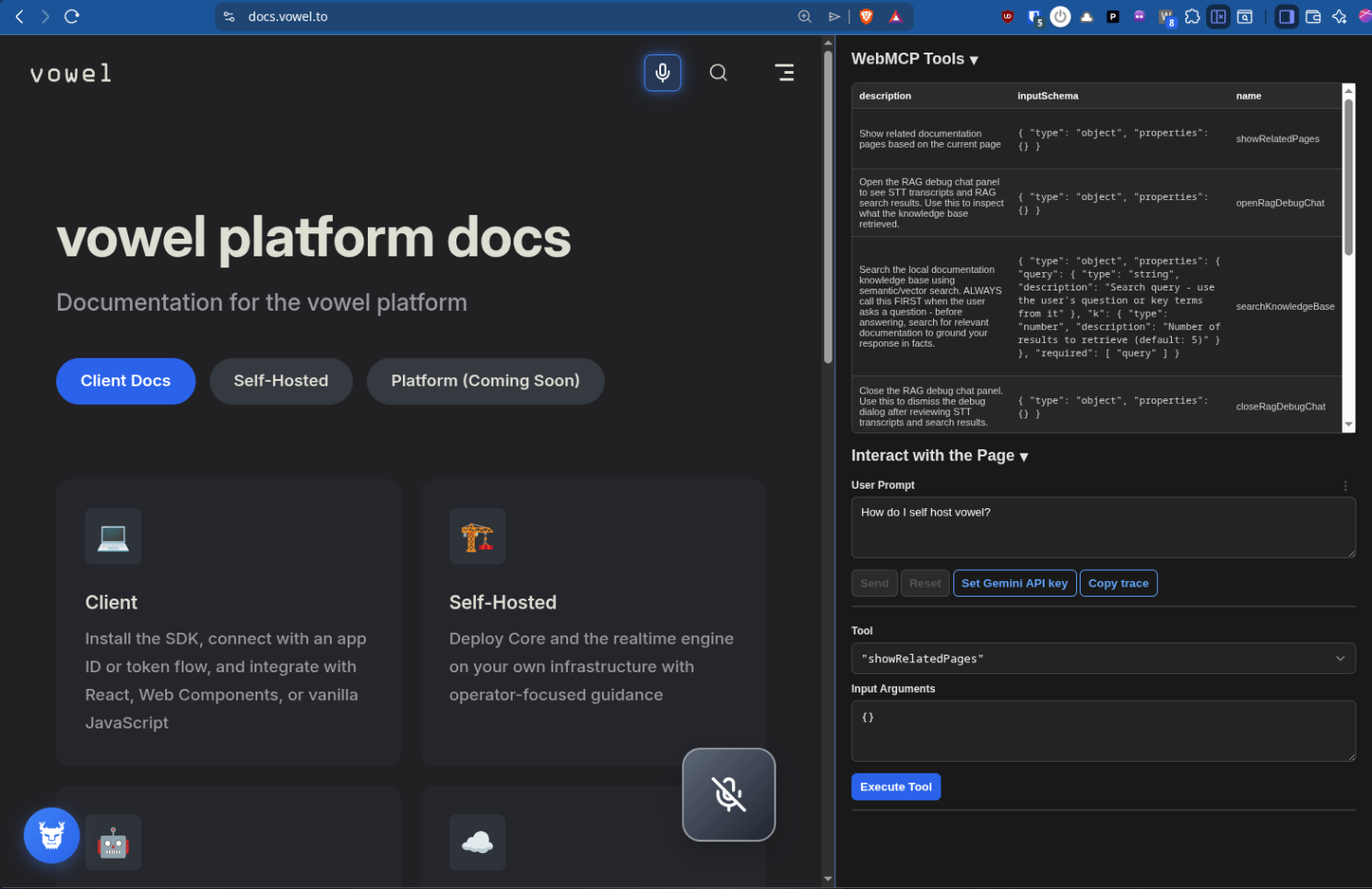Open the Brave Wallet icon

coord(1313,17)
